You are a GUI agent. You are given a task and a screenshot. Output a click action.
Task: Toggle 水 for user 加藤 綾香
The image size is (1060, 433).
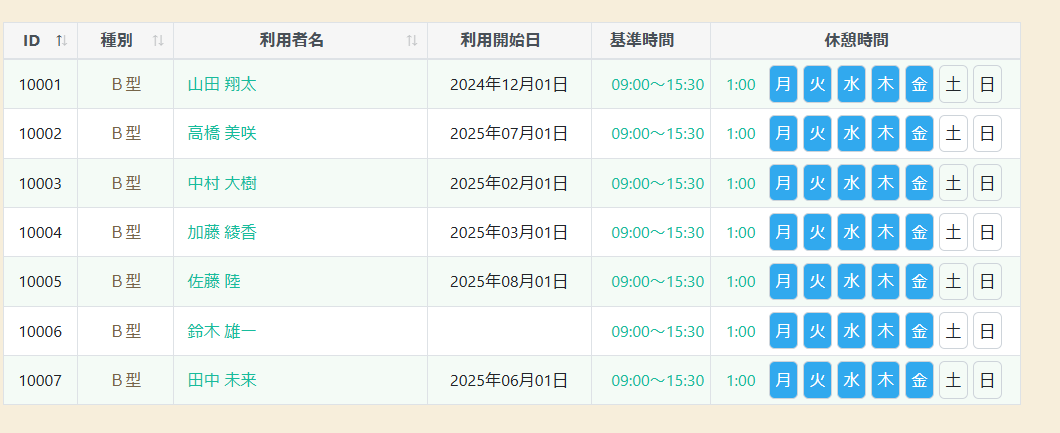(x=851, y=232)
